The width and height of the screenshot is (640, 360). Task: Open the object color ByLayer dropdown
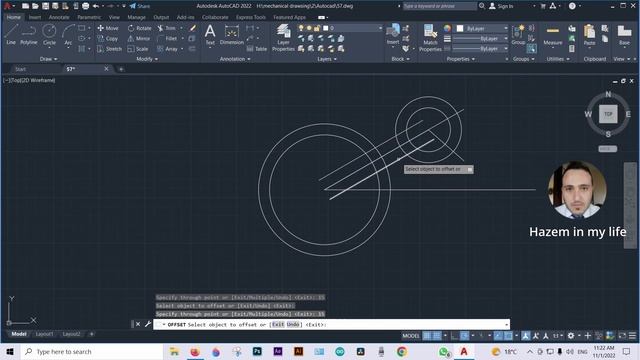coord(482,29)
